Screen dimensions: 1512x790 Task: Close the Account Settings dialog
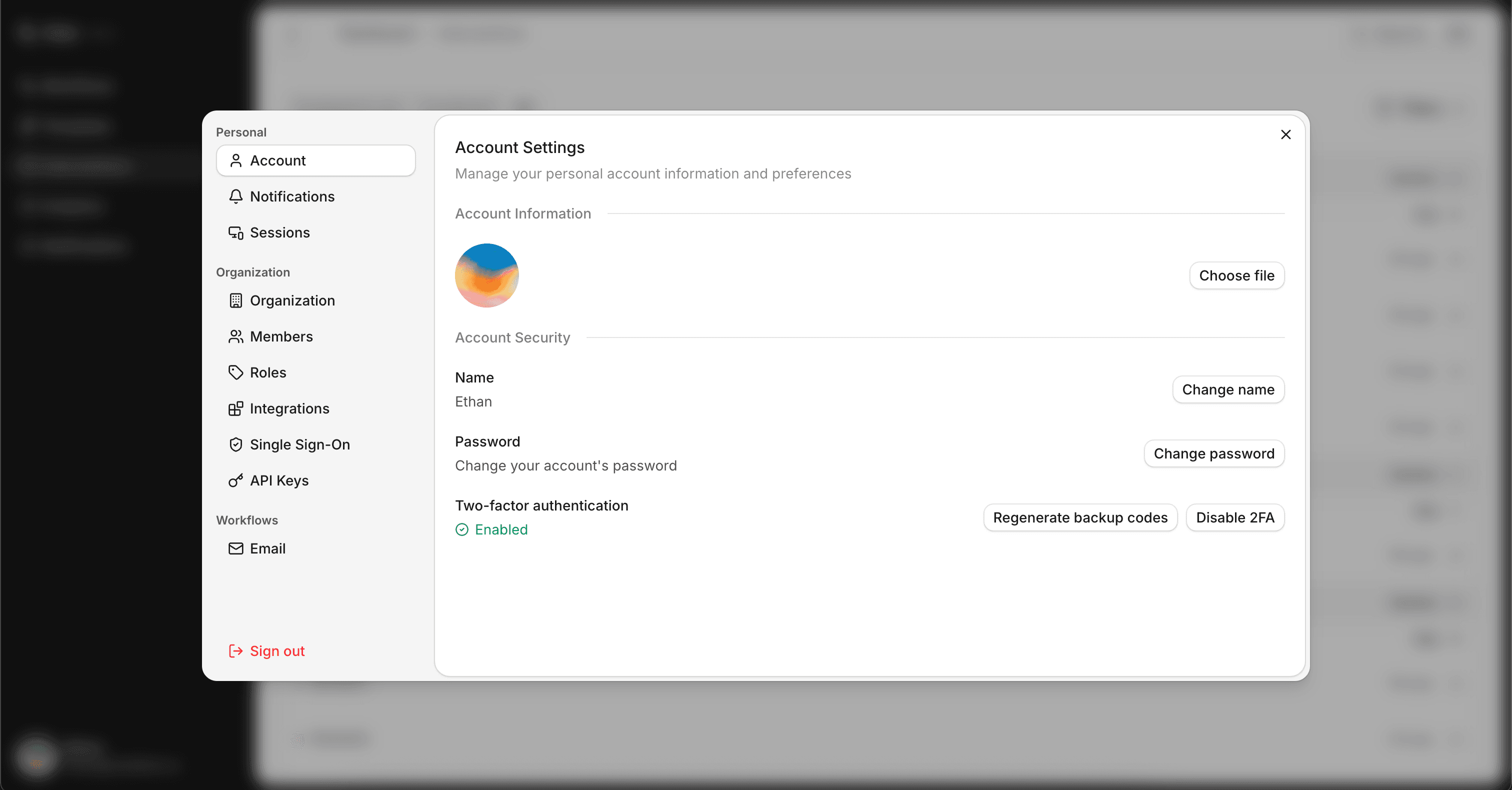pos(1285,134)
